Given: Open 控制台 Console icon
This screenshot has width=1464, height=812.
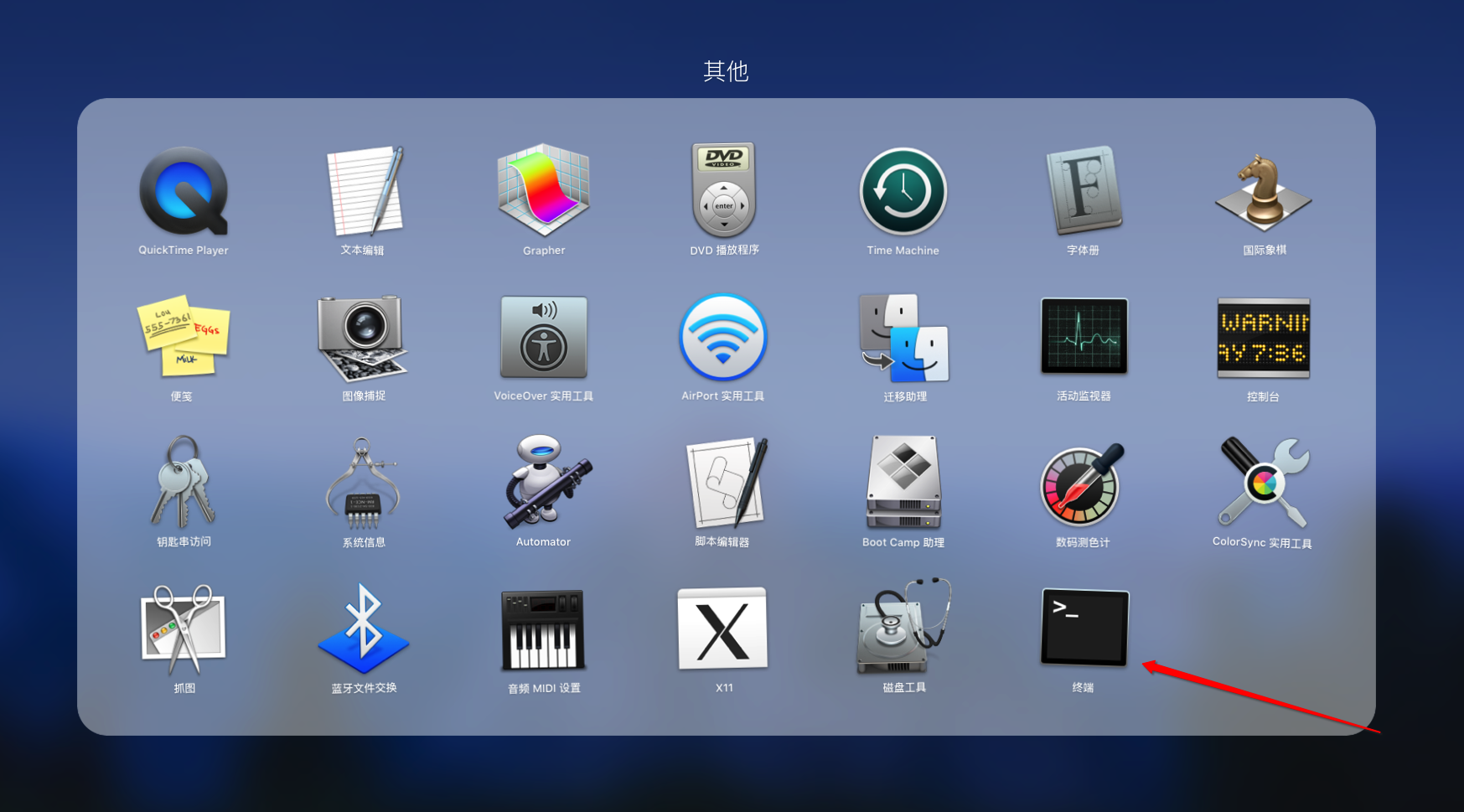Looking at the screenshot, I should [1263, 338].
